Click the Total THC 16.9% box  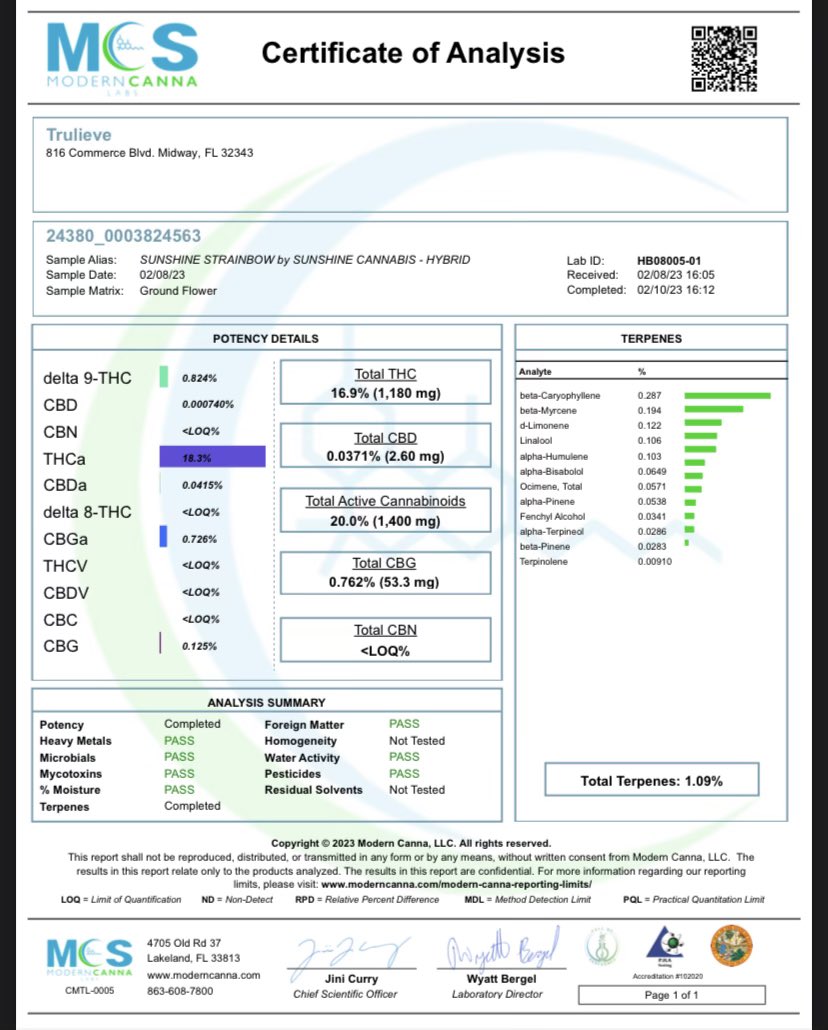[x=386, y=382]
